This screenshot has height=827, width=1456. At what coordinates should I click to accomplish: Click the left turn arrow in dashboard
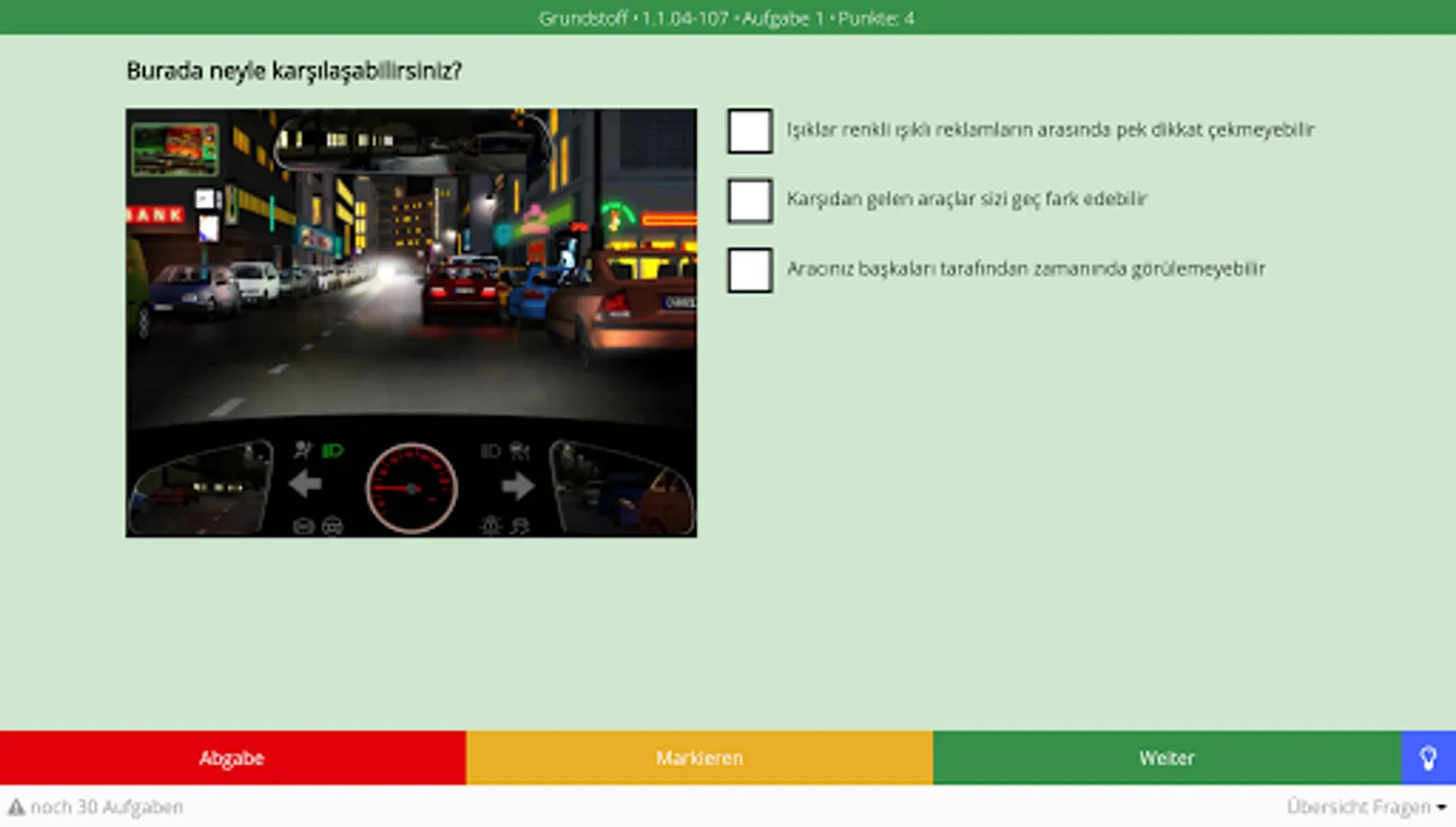click(x=305, y=484)
